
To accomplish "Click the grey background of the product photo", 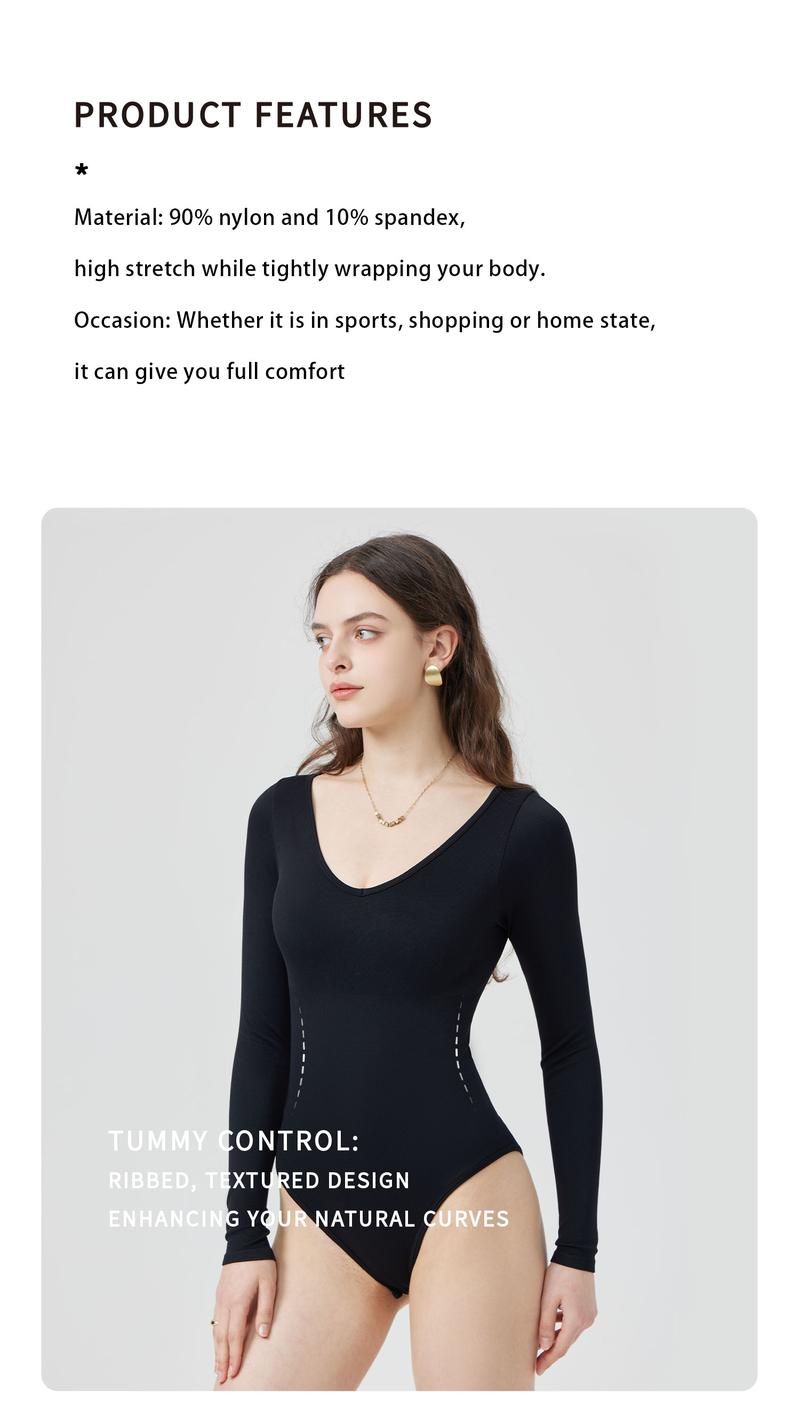I will click(150, 800).
